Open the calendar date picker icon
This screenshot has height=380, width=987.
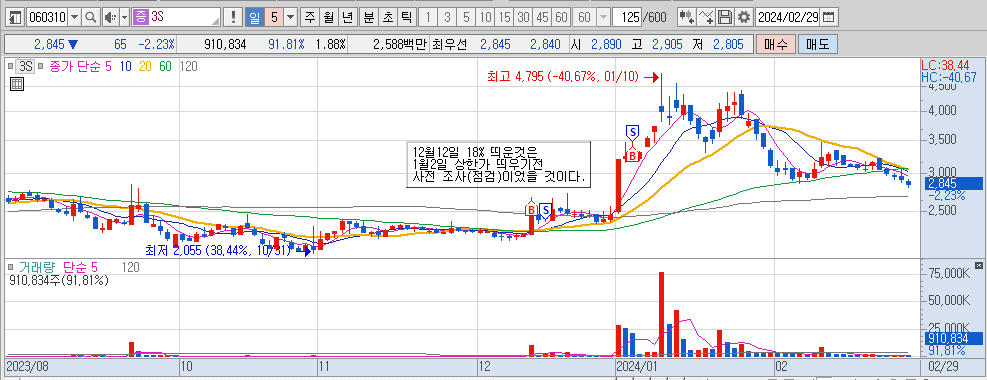point(830,17)
